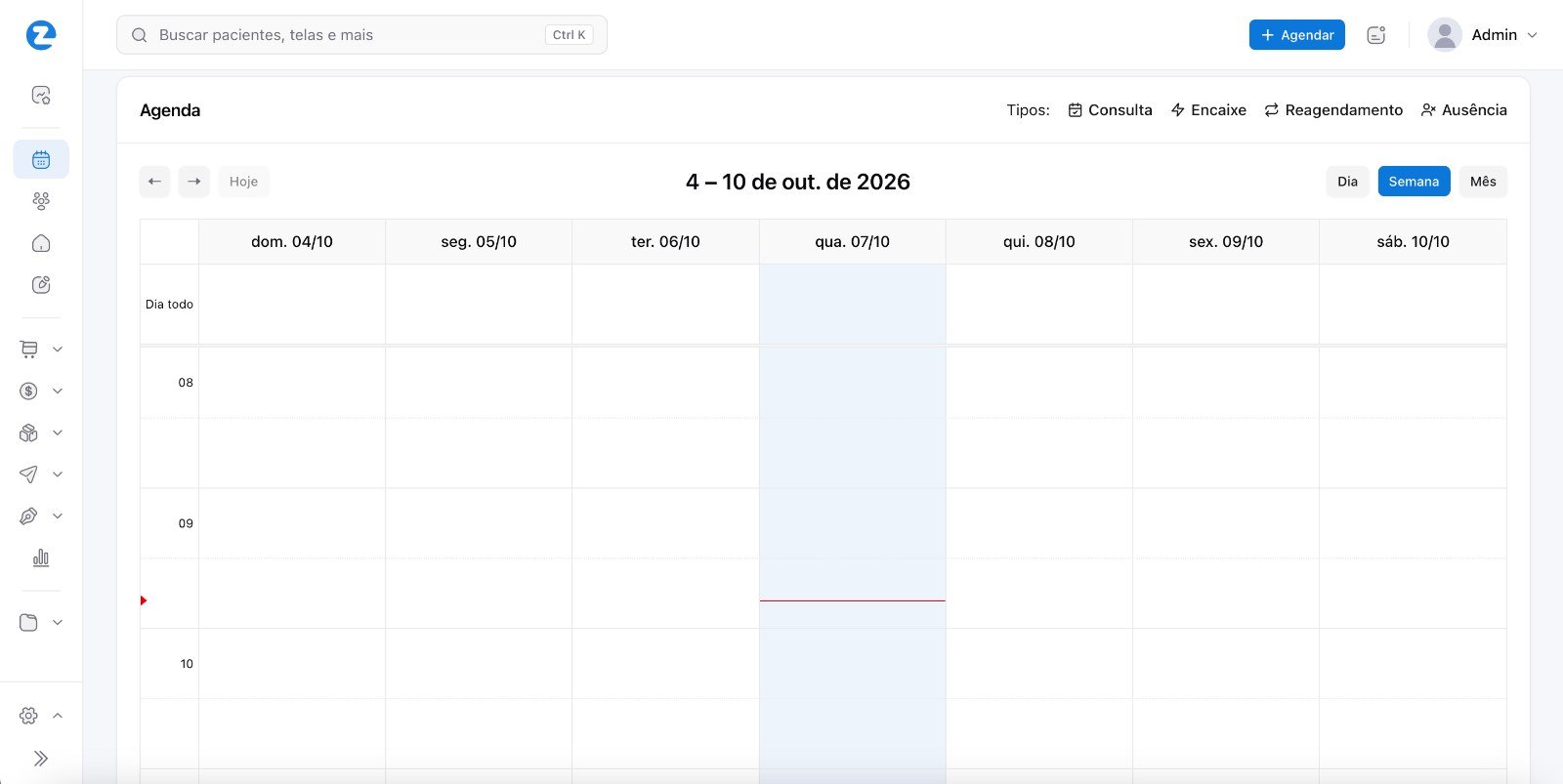Viewport: 1563px width, 784px height.
Task: Open the edit note sidebar icon
Action: (x=41, y=285)
